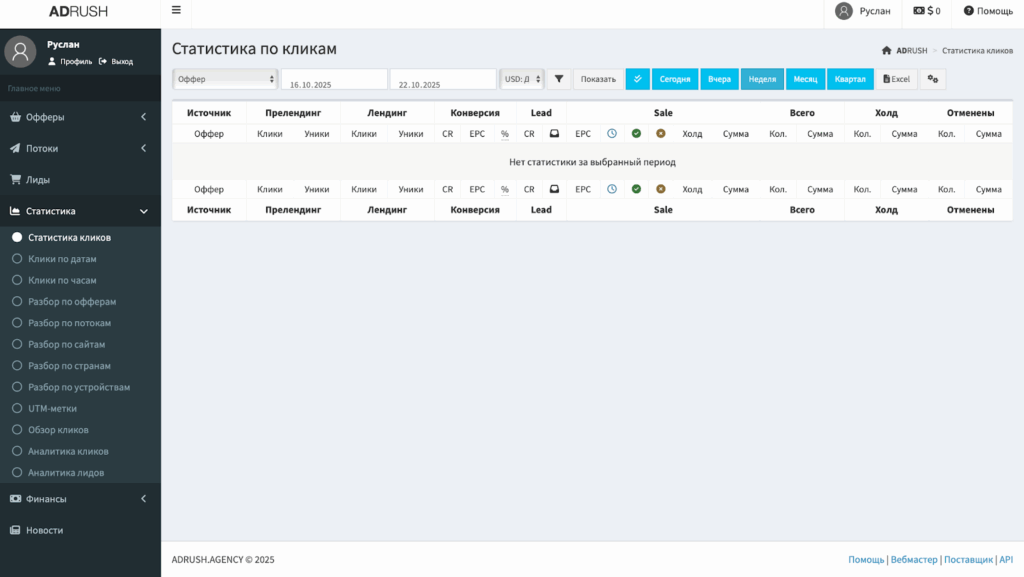
Task: Click the Новости newspaper icon in sidebar
Action: click(15, 530)
